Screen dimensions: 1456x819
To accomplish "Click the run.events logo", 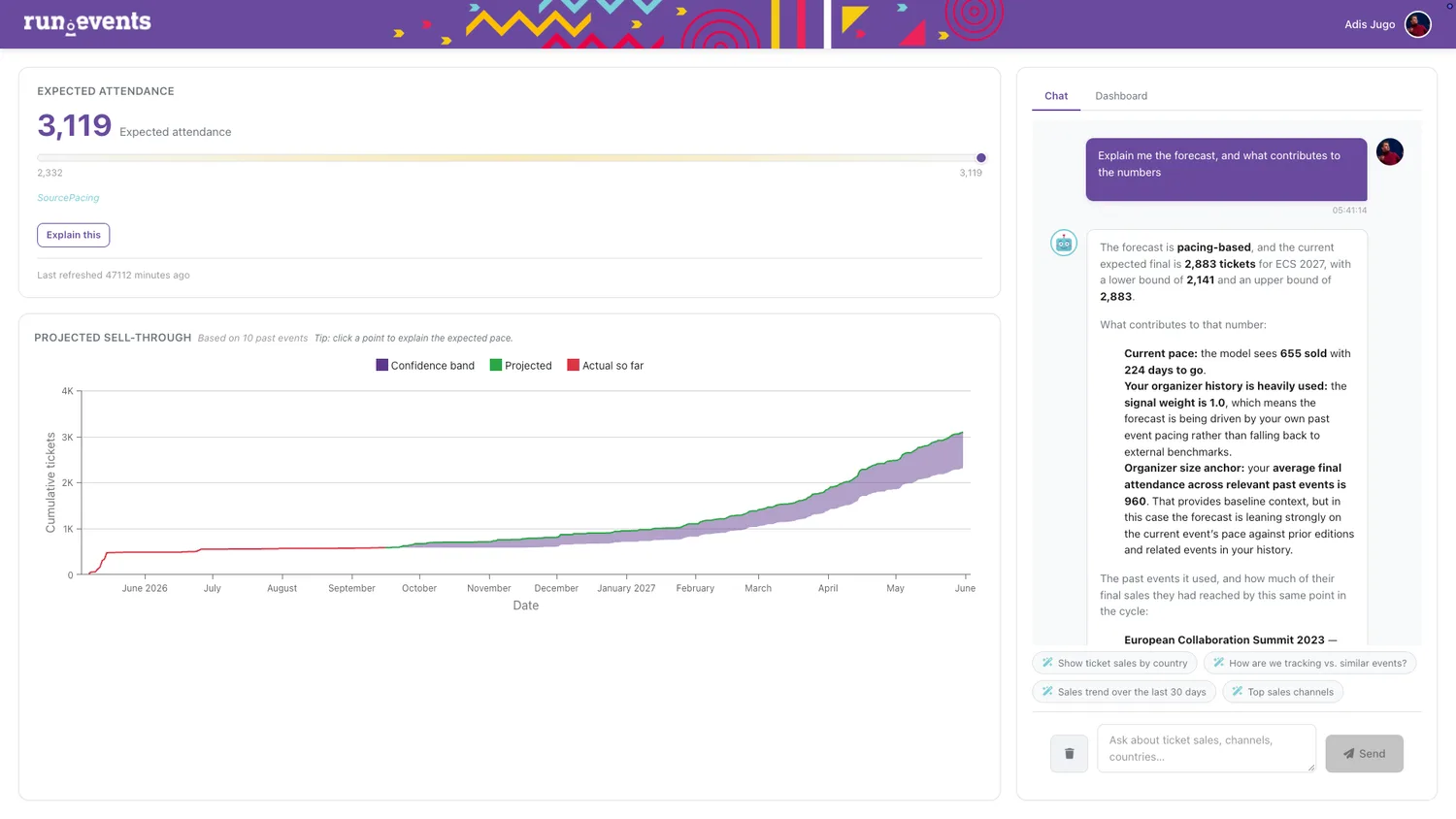I will 87,22.
